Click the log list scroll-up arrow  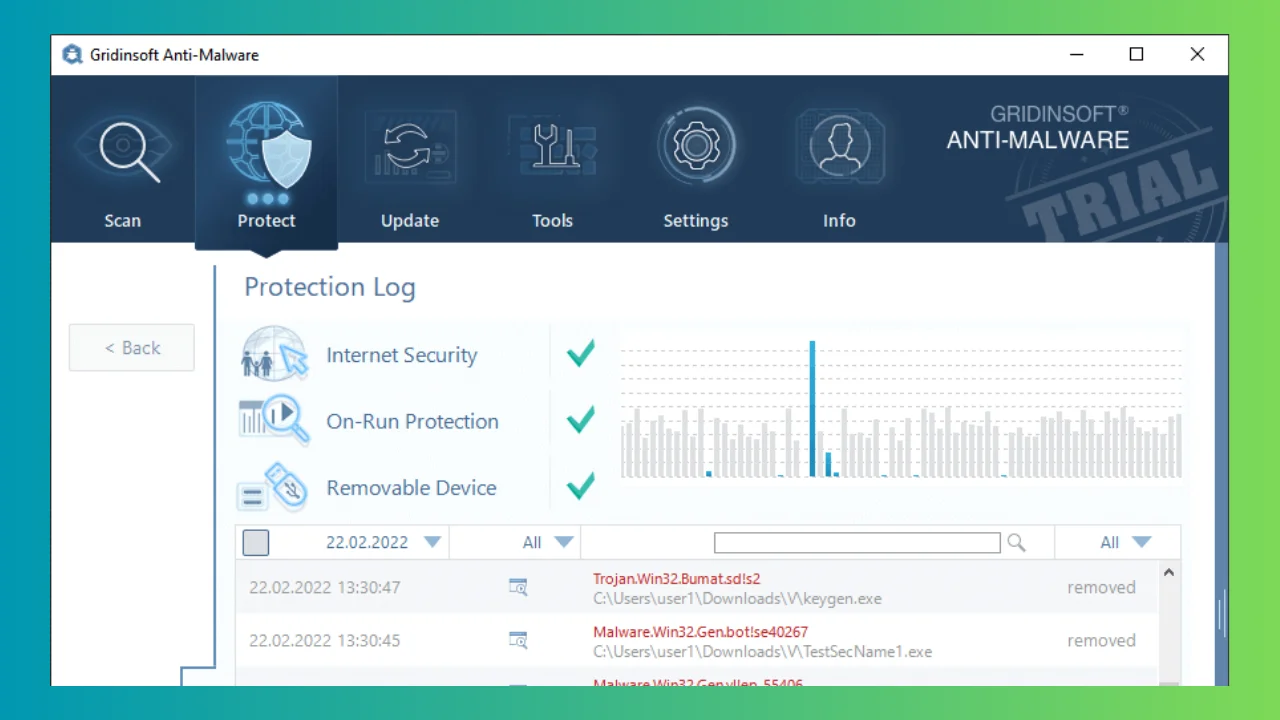tap(1168, 573)
